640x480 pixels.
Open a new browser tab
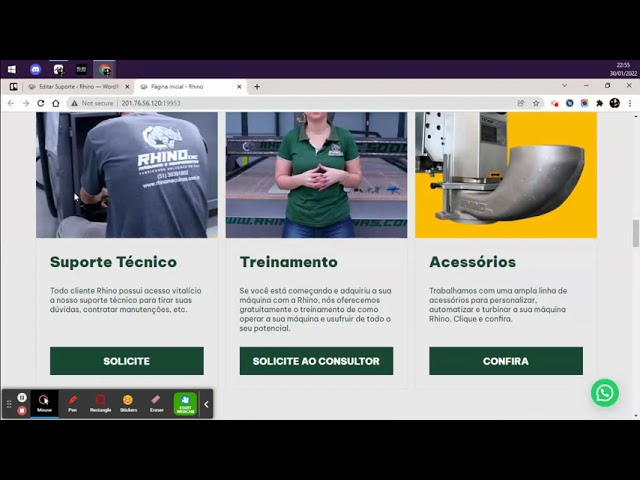click(x=257, y=87)
